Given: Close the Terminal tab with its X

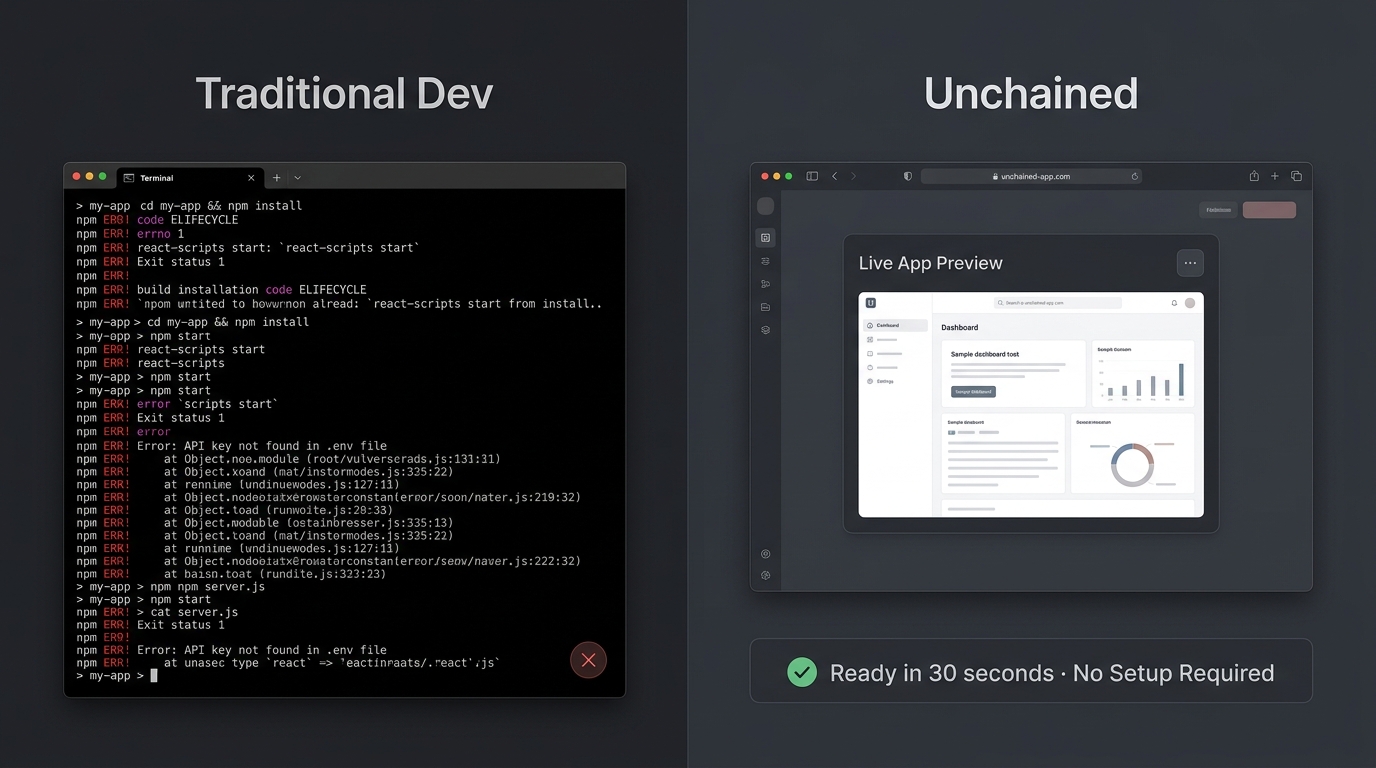Looking at the screenshot, I should pyautogui.click(x=251, y=178).
